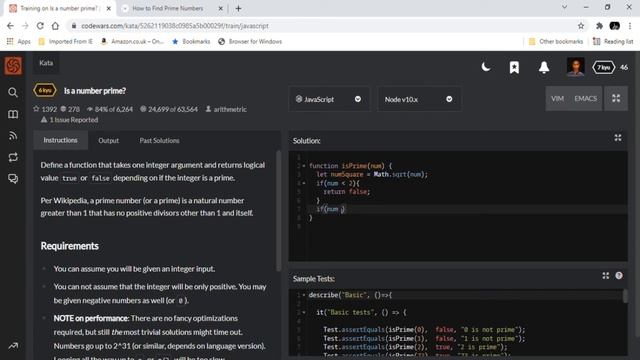Switch to How to Find Prime Numbers tab
The width and height of the screenshot is (640, 360).
pos(167,8)
